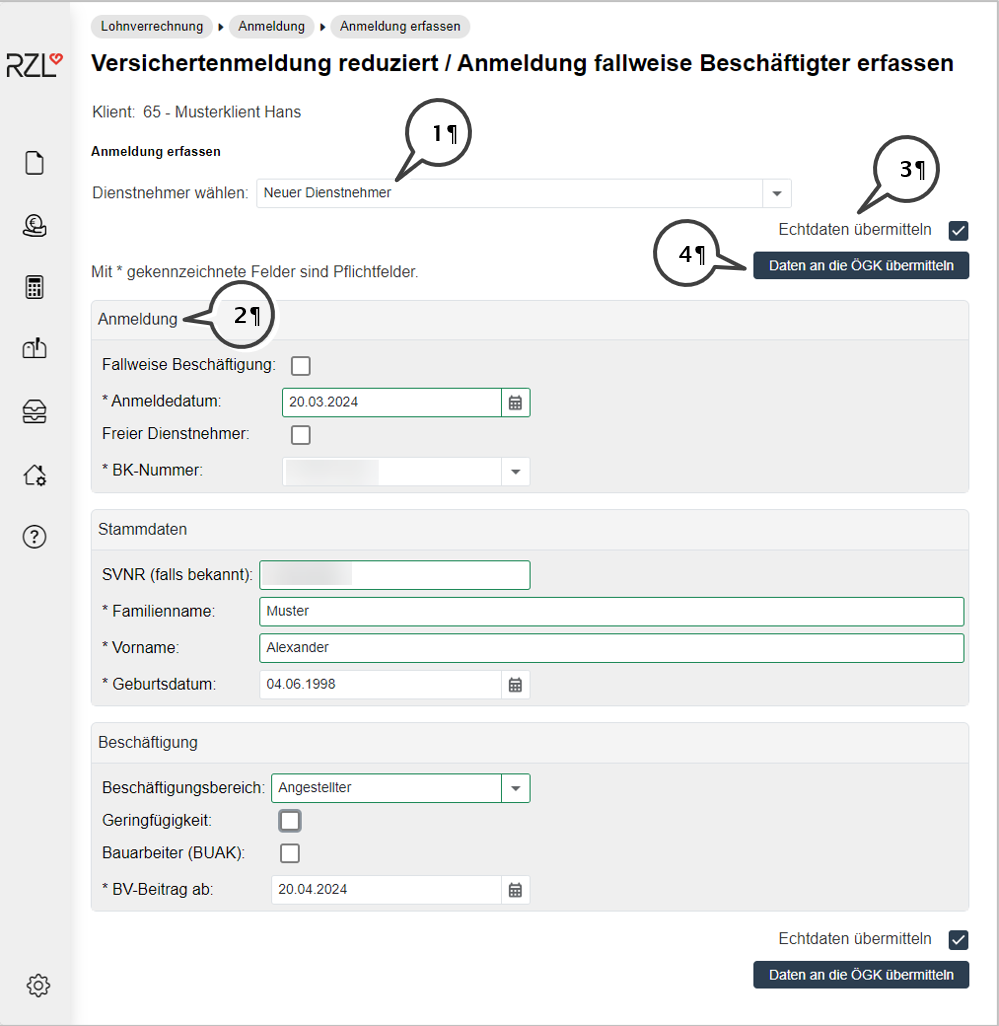Open the BK-Nummer dropdown list
Screen dimensions: 999x1026
[516, 471]
